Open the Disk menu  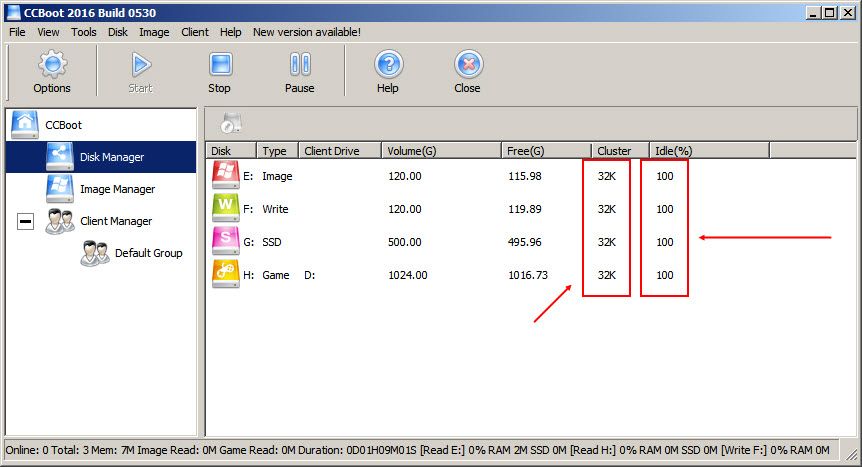(x=118, y=32)
